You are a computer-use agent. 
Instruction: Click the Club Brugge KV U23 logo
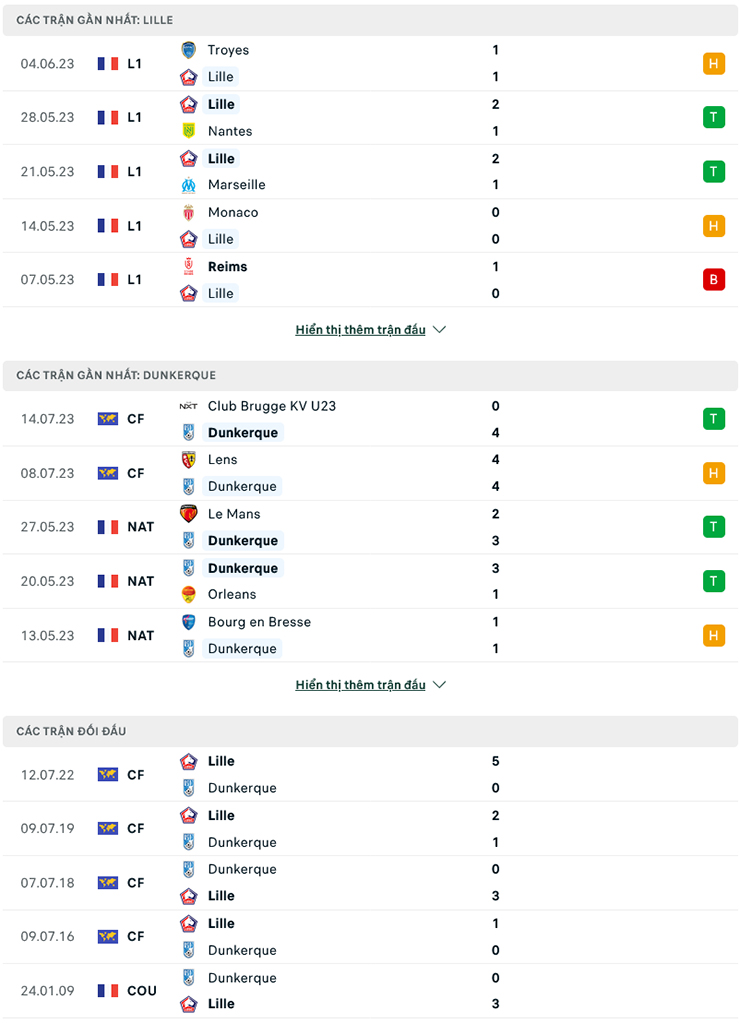(x=190, y=406)
